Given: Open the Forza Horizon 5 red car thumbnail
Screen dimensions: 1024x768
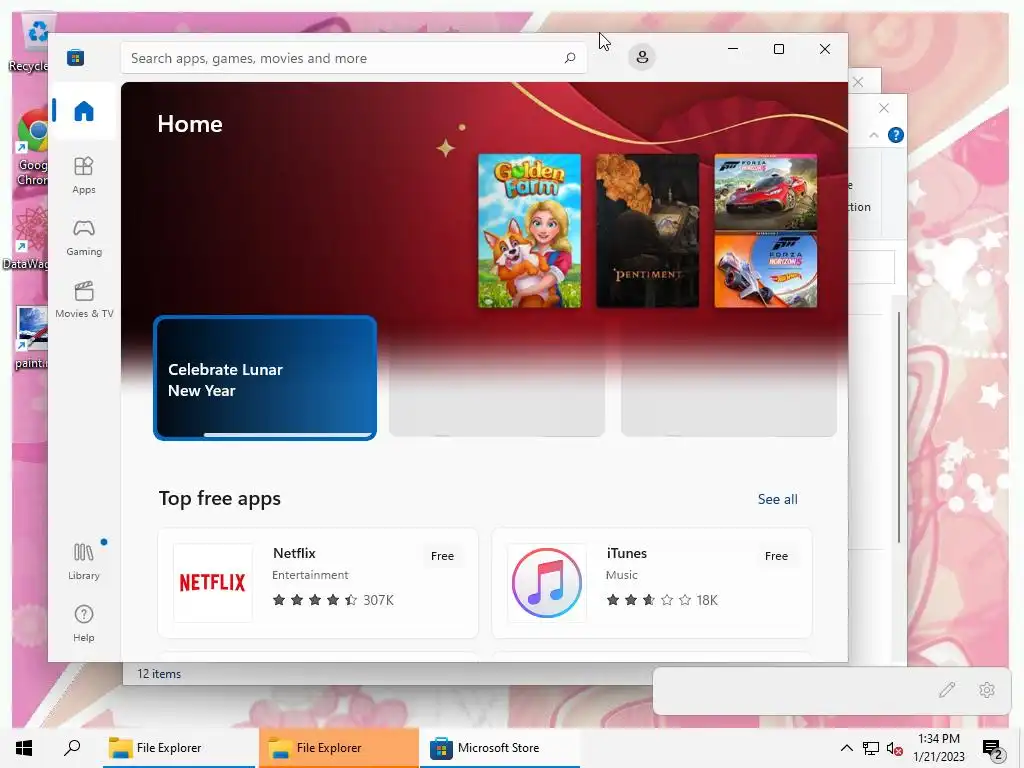Looking at the screenshot, I should pyautogui.click(x=765, y=193).
